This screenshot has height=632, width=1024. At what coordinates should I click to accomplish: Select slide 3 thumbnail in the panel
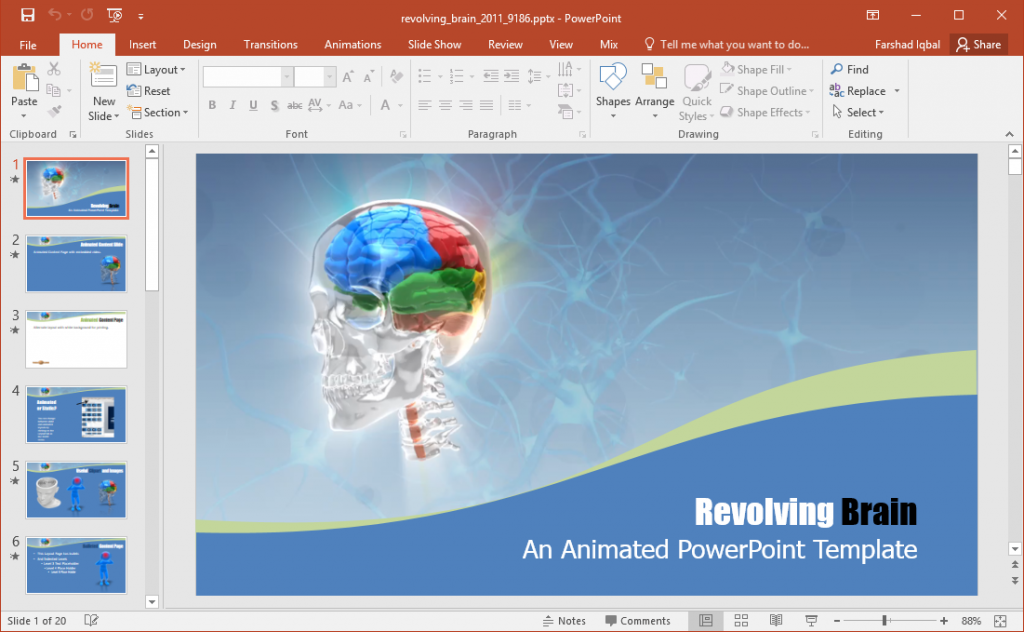coord(76,339)
